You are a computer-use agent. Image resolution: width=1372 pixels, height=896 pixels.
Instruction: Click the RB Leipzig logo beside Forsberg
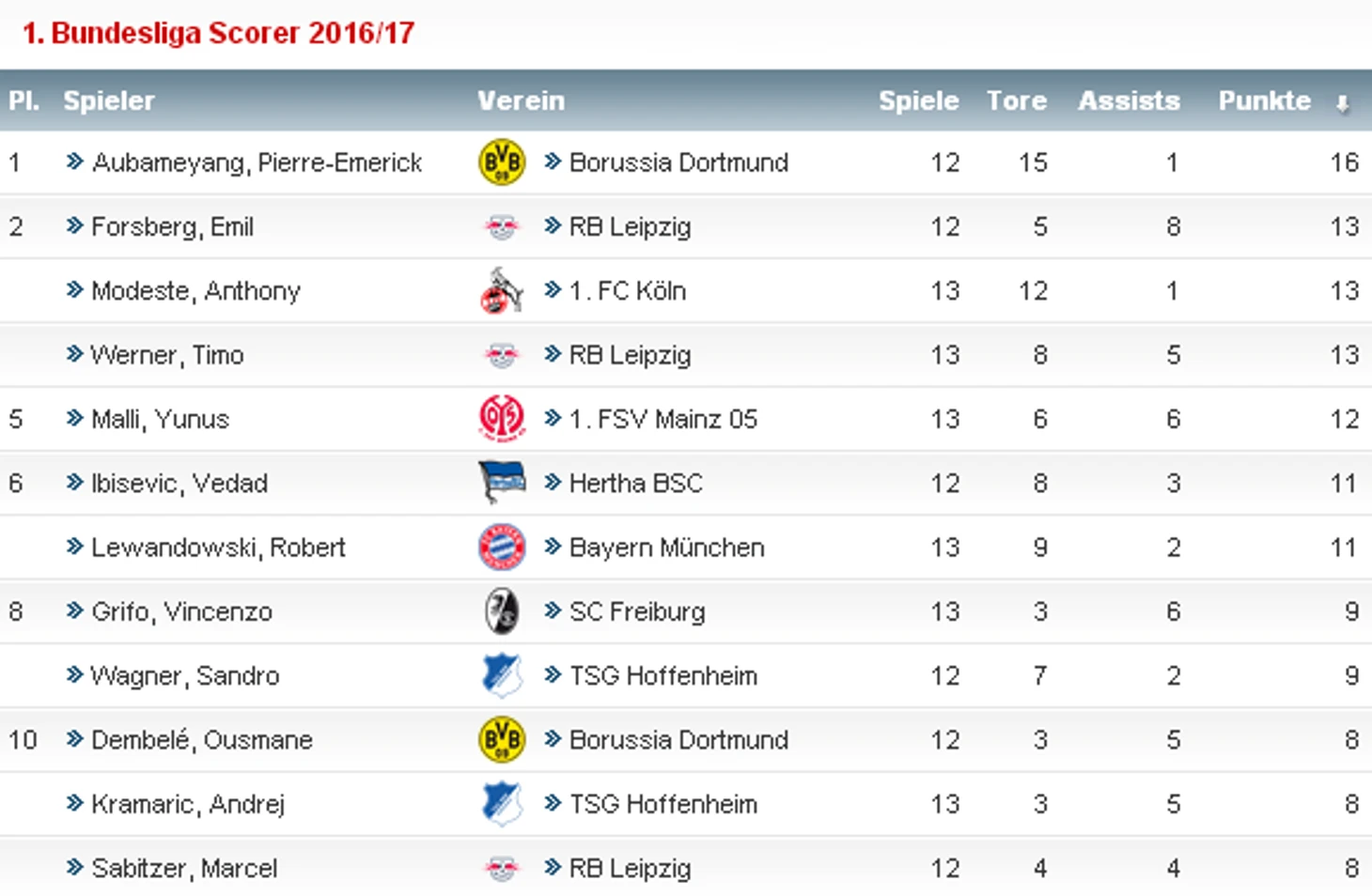(x=502, y=226)
